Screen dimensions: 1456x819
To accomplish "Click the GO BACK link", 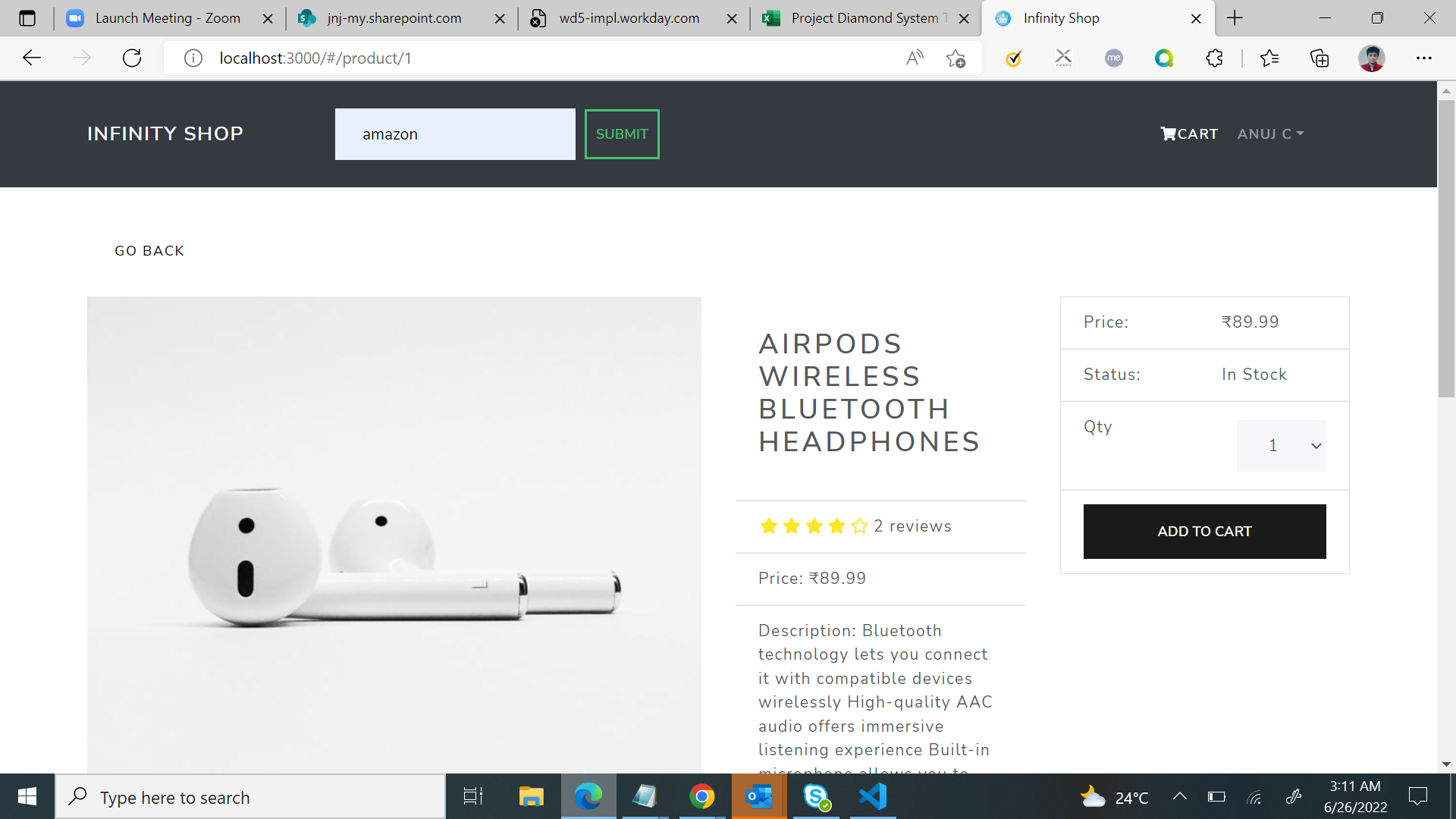I will click(149, 251).
